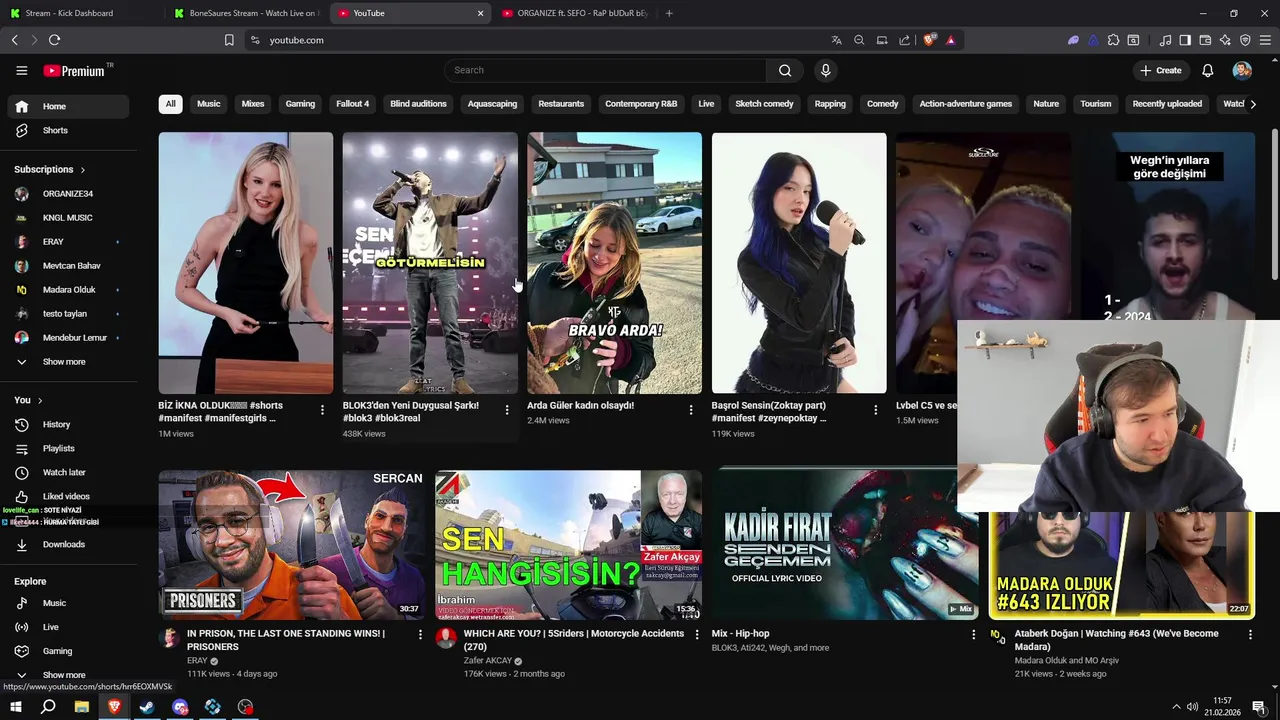The width and height of the screenshot is (1280, 720).
Task: Open the Zafer AKCAY channel link
Action: point(488,661)
